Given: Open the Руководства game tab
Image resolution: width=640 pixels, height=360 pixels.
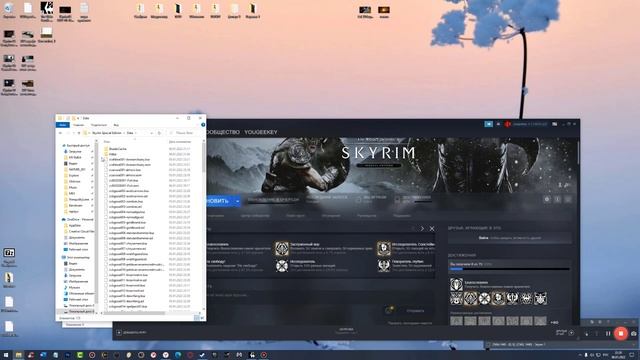Looking at the screenshot, I should click(x=367, y=216).
